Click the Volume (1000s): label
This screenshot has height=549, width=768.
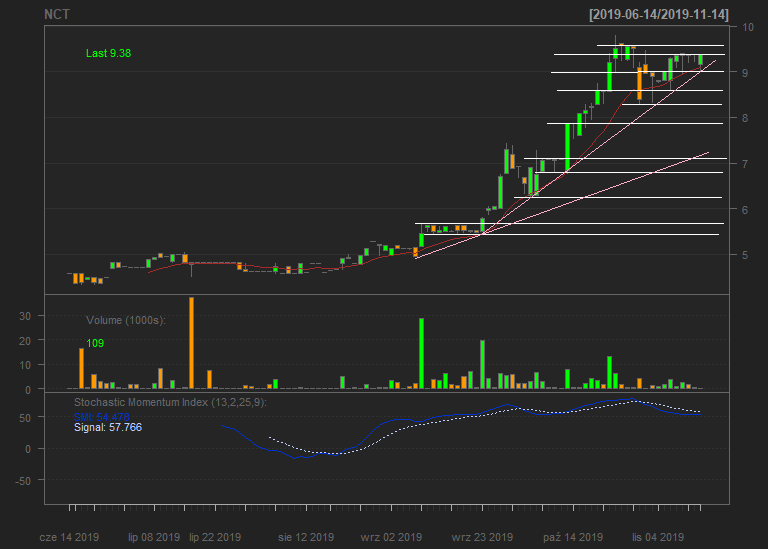[x=126, y=320]
